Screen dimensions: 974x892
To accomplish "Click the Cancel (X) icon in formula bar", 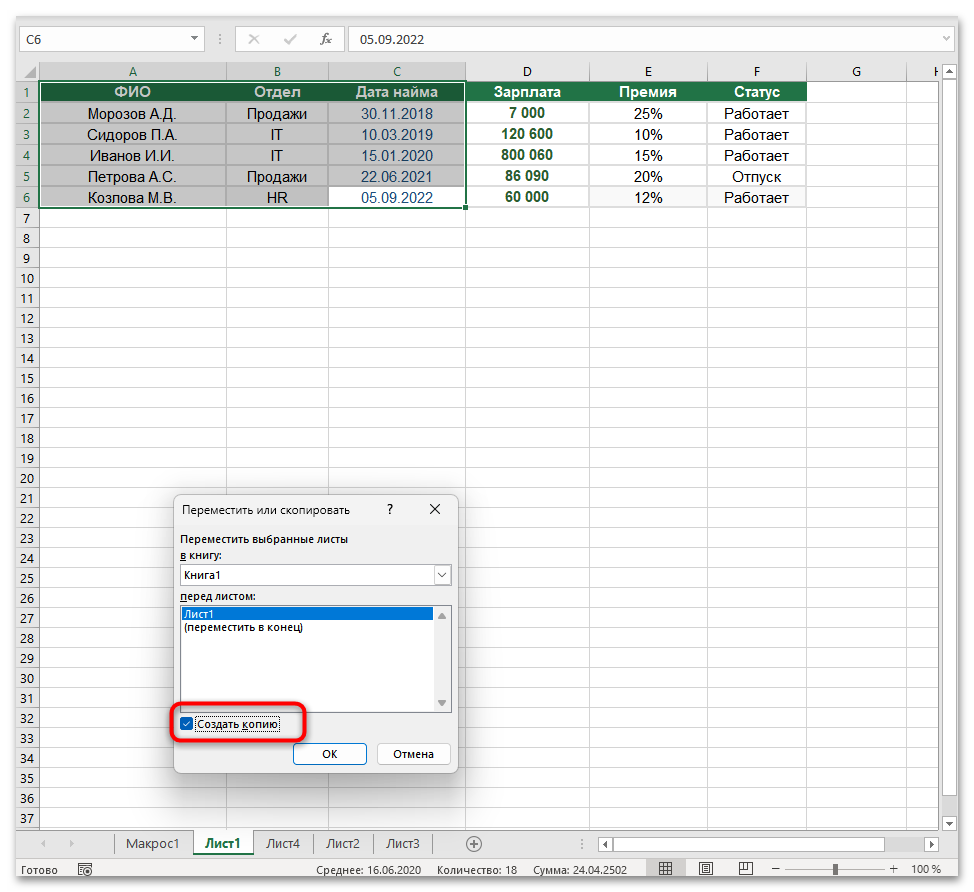I will [255, 39].
